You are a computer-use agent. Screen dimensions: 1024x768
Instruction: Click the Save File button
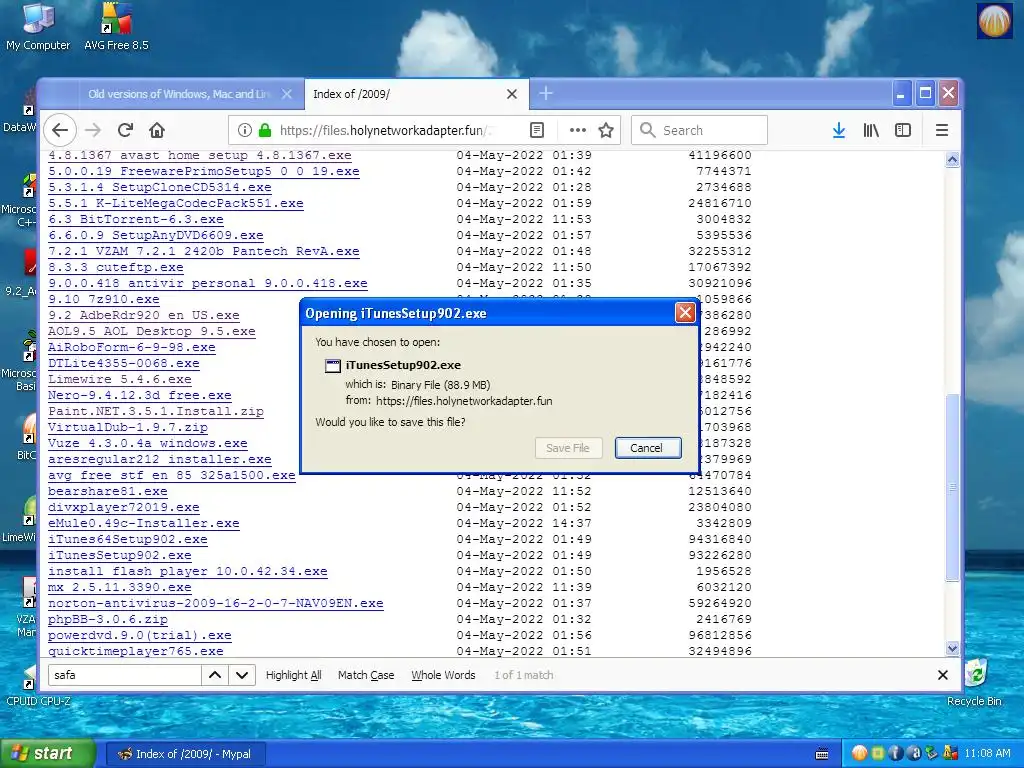click(568, 448)
